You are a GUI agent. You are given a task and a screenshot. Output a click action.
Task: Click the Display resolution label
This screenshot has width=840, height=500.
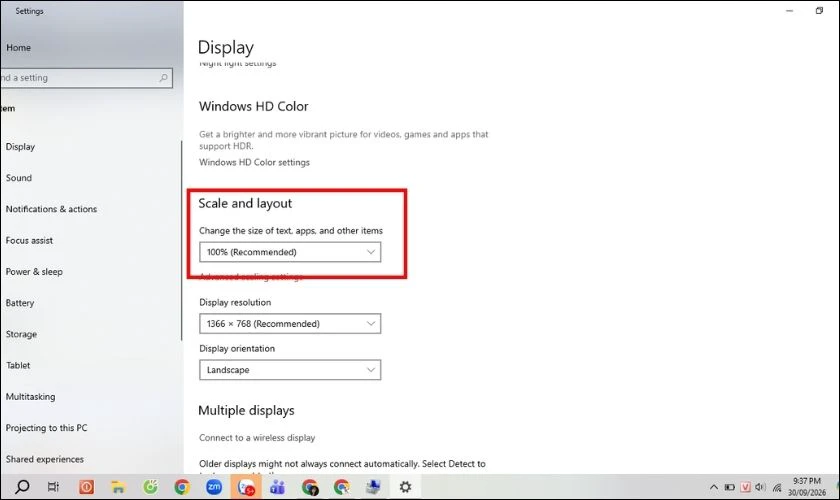tap(235, 302)
